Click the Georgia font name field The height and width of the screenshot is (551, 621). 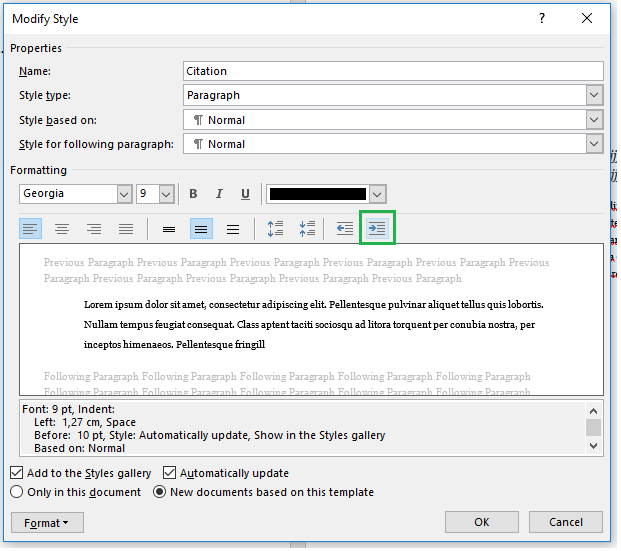(x=68, y=194)
